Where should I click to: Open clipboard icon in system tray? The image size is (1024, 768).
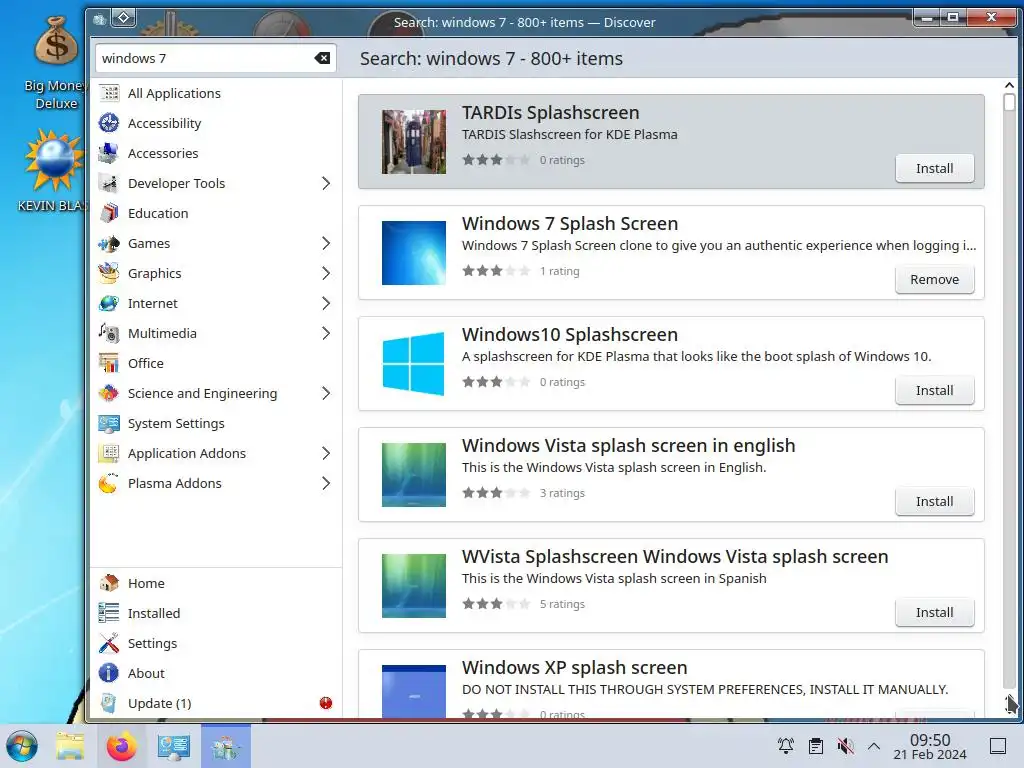point(816,746)
